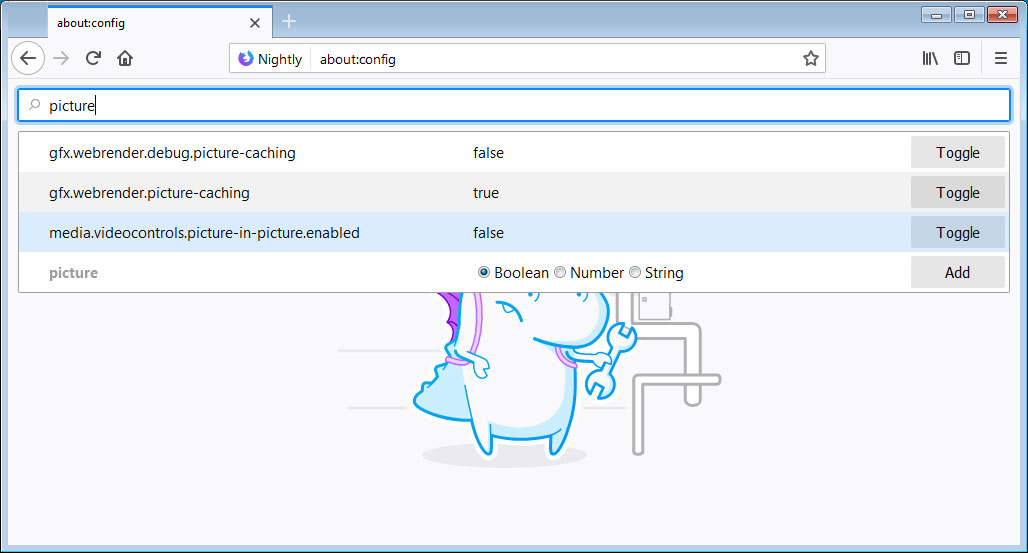
Task: Toggle the picture-in-picture enabled preference
Action: 957,233
